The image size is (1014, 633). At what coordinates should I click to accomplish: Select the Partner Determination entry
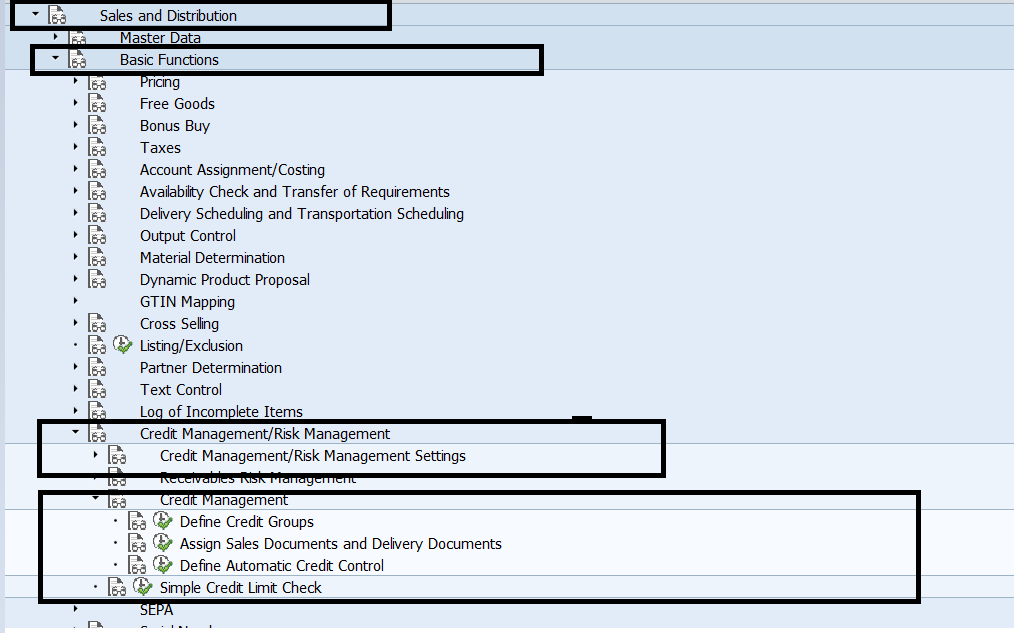210,368
